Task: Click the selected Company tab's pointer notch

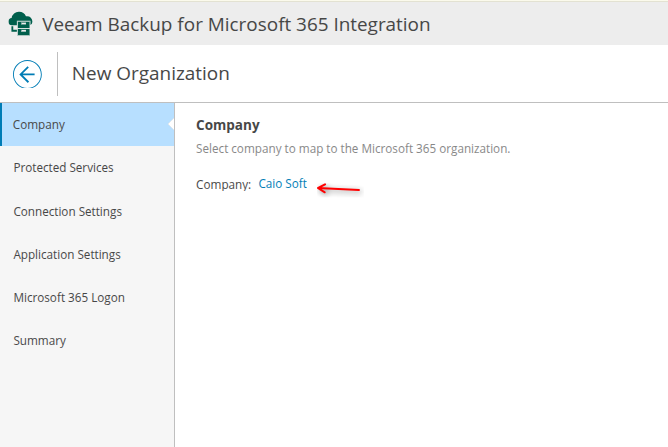Action: coord(170,124)
